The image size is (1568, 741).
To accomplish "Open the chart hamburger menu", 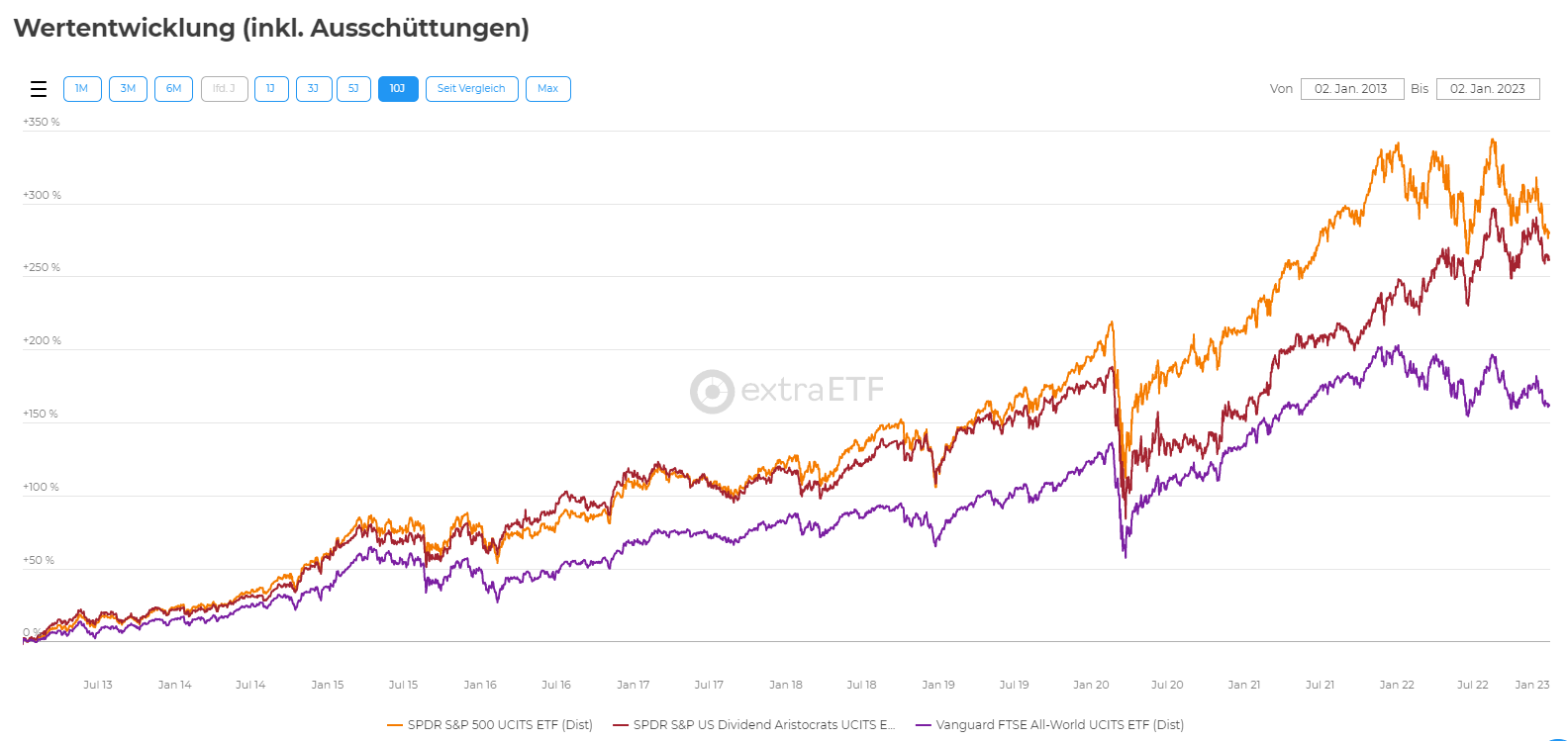I will [39, 89].
